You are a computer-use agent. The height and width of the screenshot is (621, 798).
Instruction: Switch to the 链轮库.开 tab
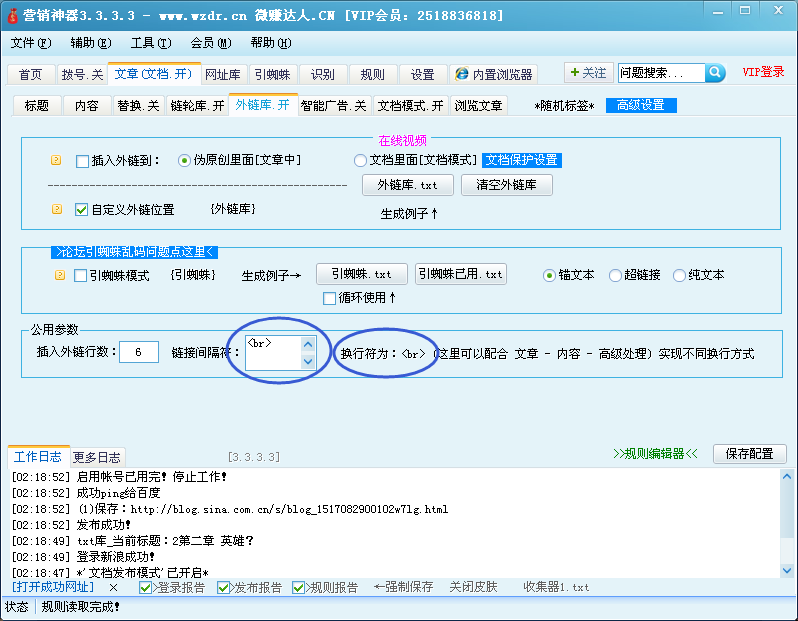[197, 105]
